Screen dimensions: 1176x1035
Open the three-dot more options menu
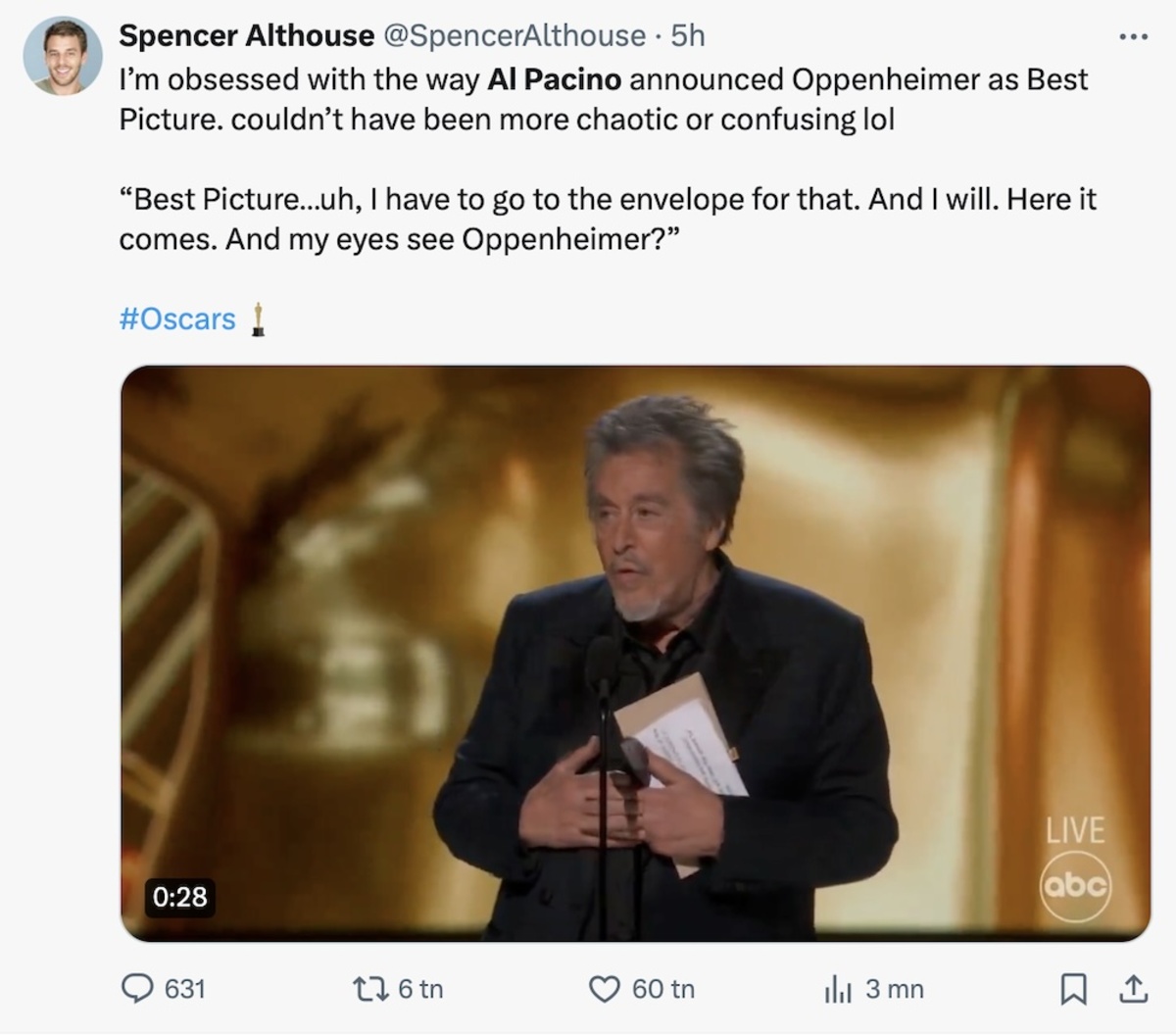pos(1133,37)
